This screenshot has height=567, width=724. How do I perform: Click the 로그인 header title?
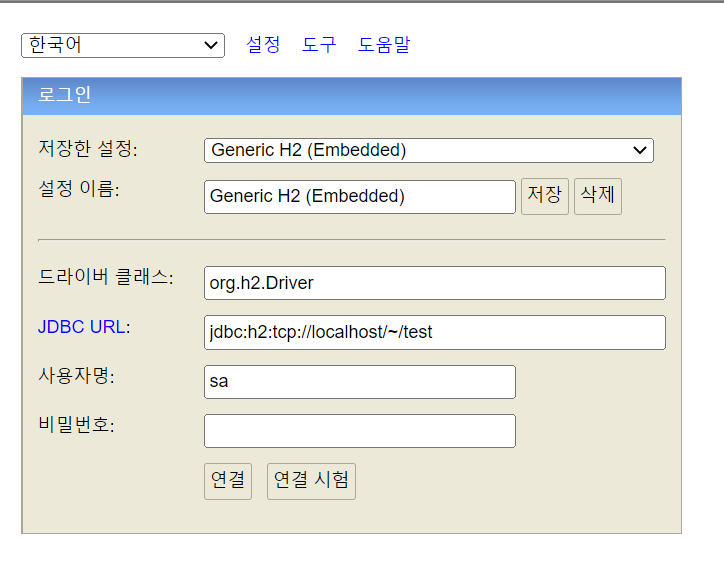tap(64, 95)
